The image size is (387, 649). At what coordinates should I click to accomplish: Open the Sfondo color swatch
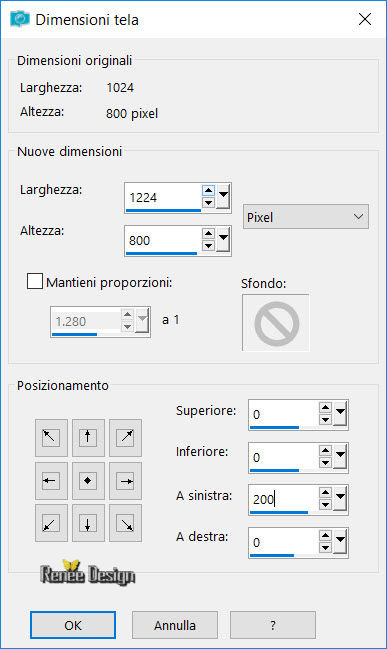[x=276, y=322]
